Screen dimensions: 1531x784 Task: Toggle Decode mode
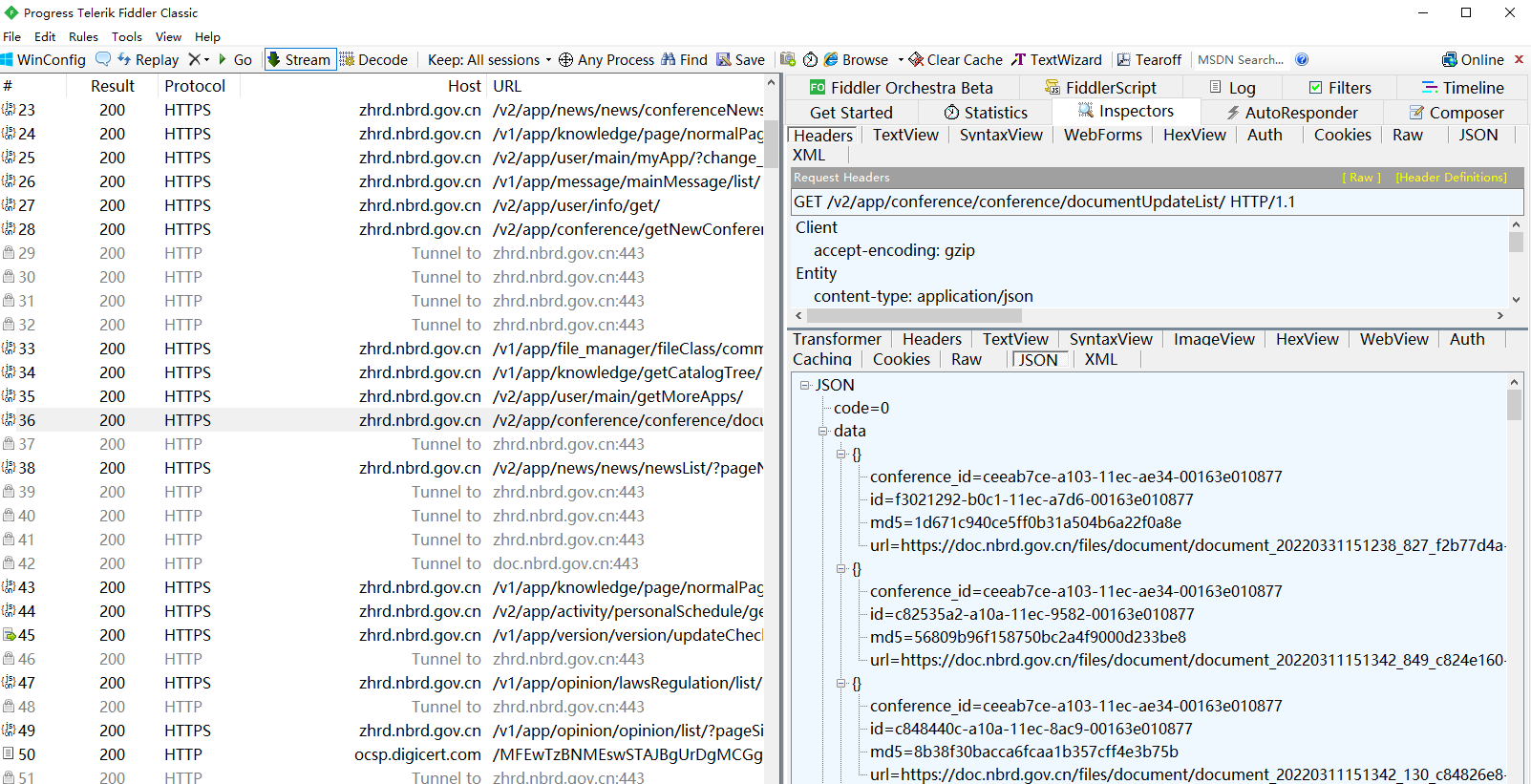[x=373, y=59]
